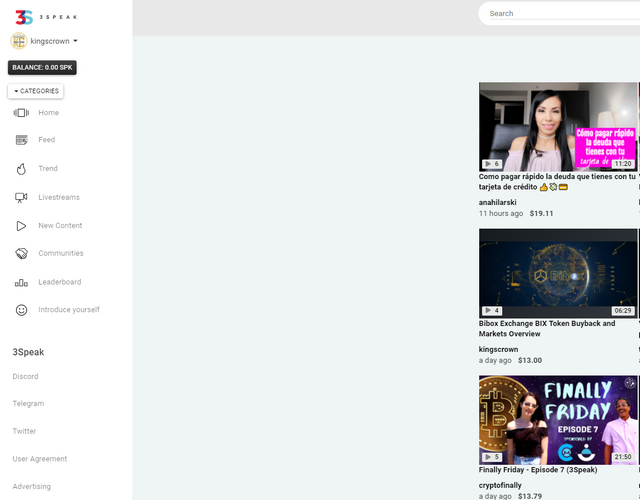Open the cryptofinally channel link

(x=500, y=485)
